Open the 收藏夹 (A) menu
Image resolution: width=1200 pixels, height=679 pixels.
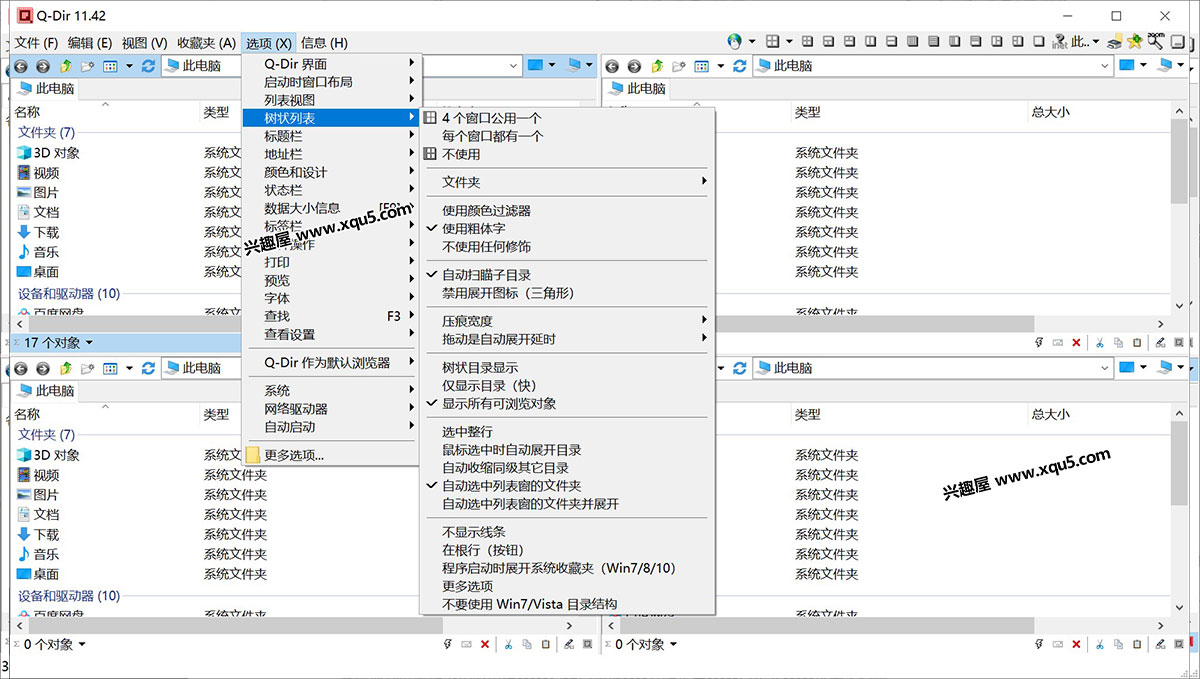pos(206,43)
